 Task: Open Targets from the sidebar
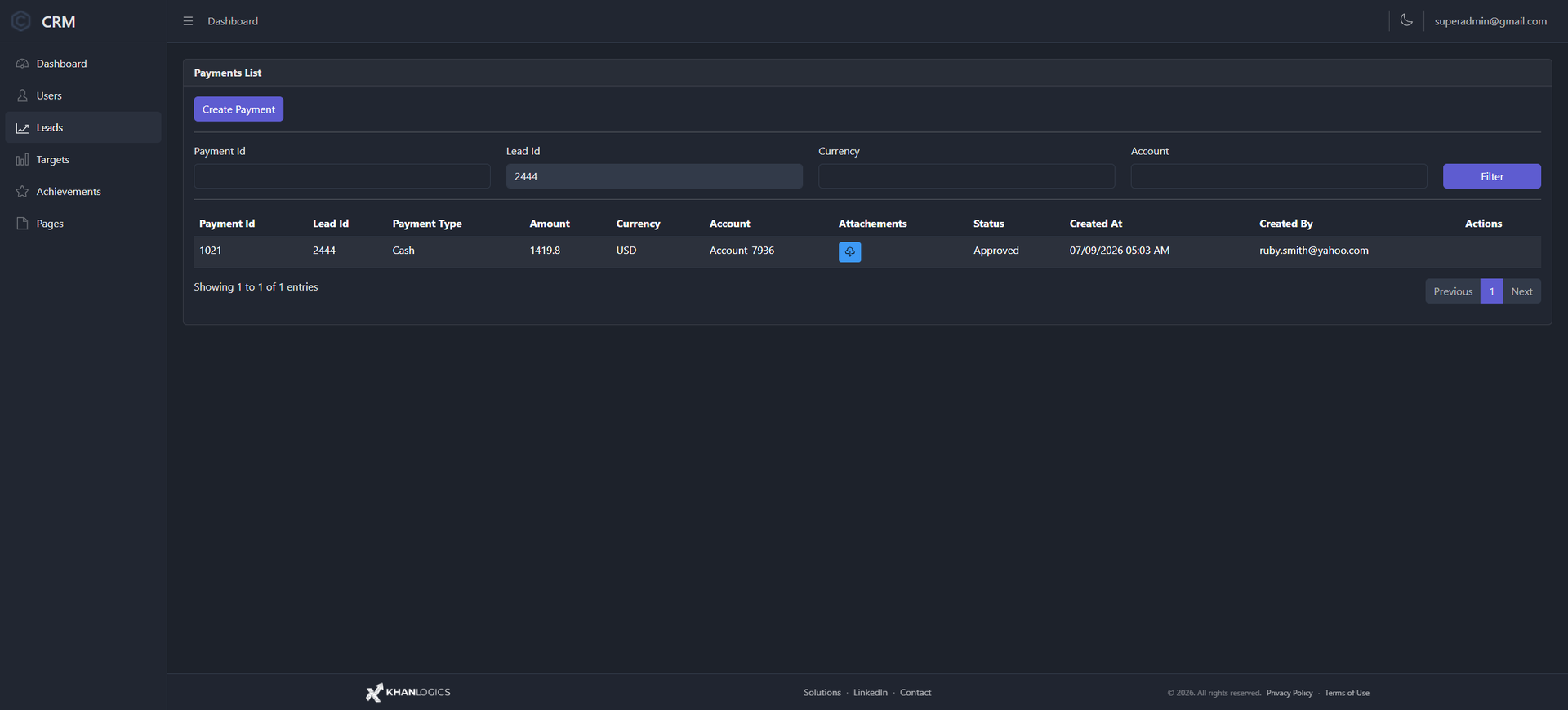click(x=83, y=160)
